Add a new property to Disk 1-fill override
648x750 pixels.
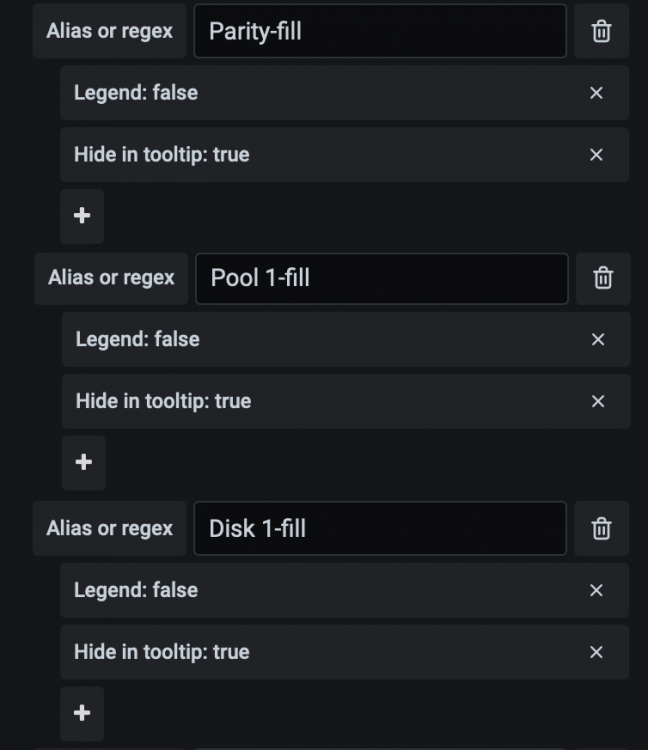(82, 713)
